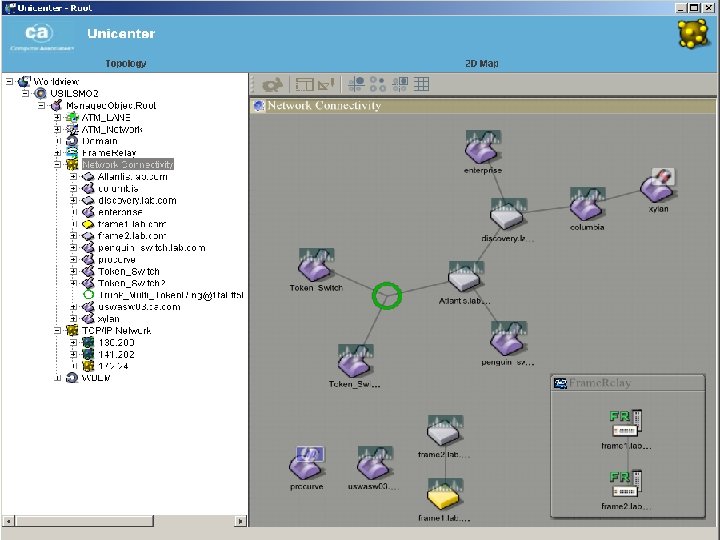The height and width of the screenshot is (540, 720).
Task: Select Token_Switch2 in the tree
Action: pyautogui.click(x=131, y=283)
